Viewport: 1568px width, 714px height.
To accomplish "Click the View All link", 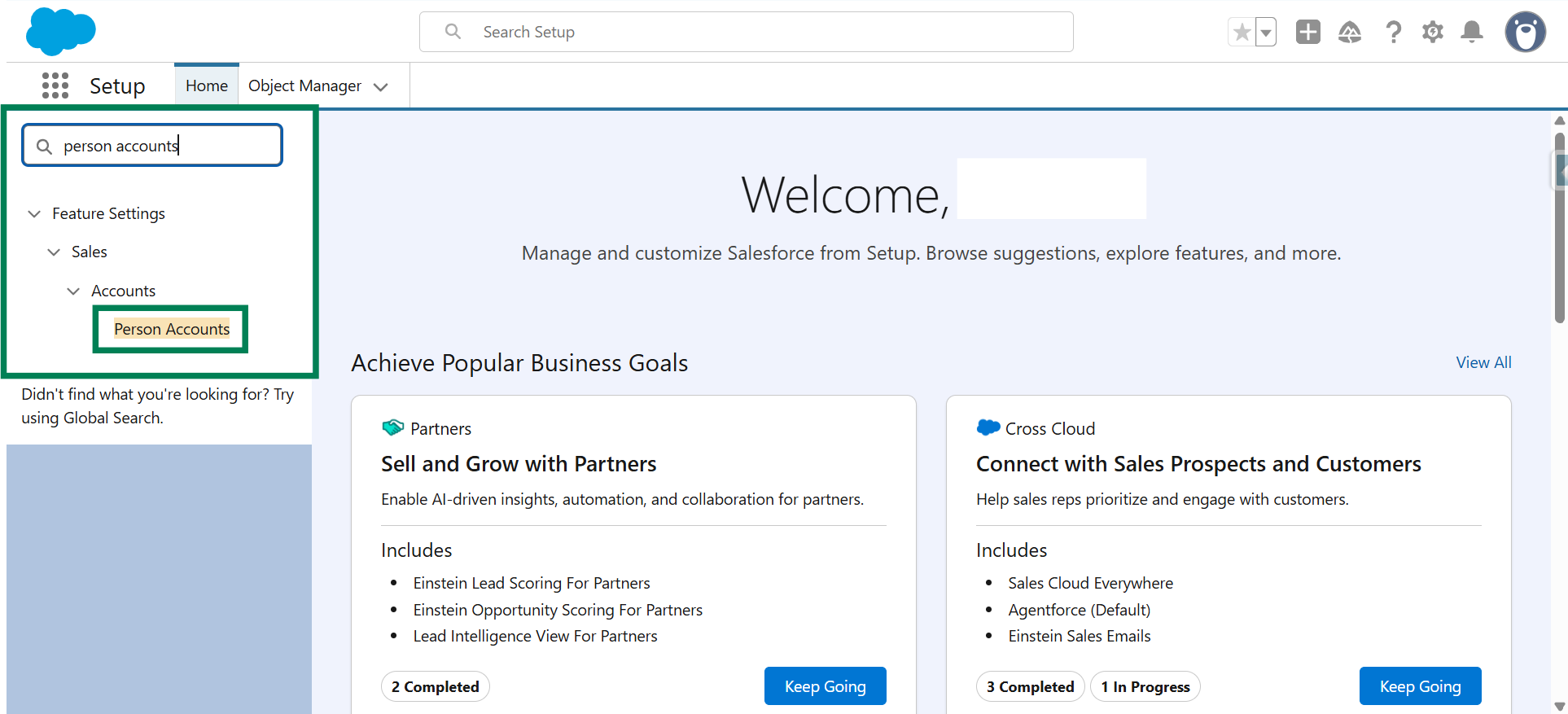I will pyautogui.click(x=1483, y=362).
